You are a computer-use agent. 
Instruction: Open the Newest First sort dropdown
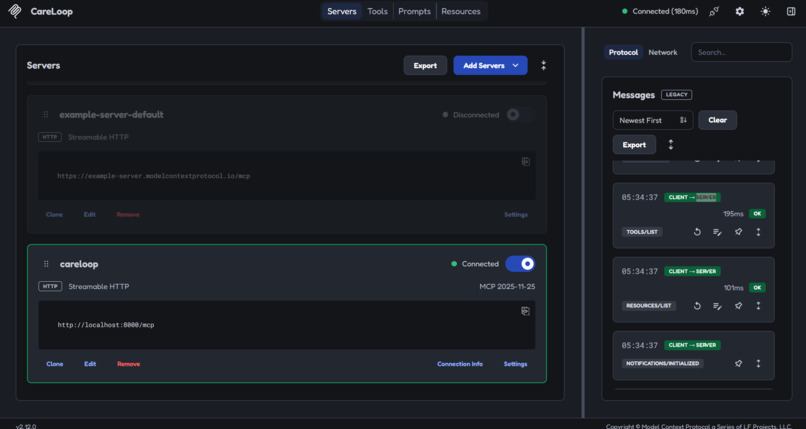click(x=653, y=120)
